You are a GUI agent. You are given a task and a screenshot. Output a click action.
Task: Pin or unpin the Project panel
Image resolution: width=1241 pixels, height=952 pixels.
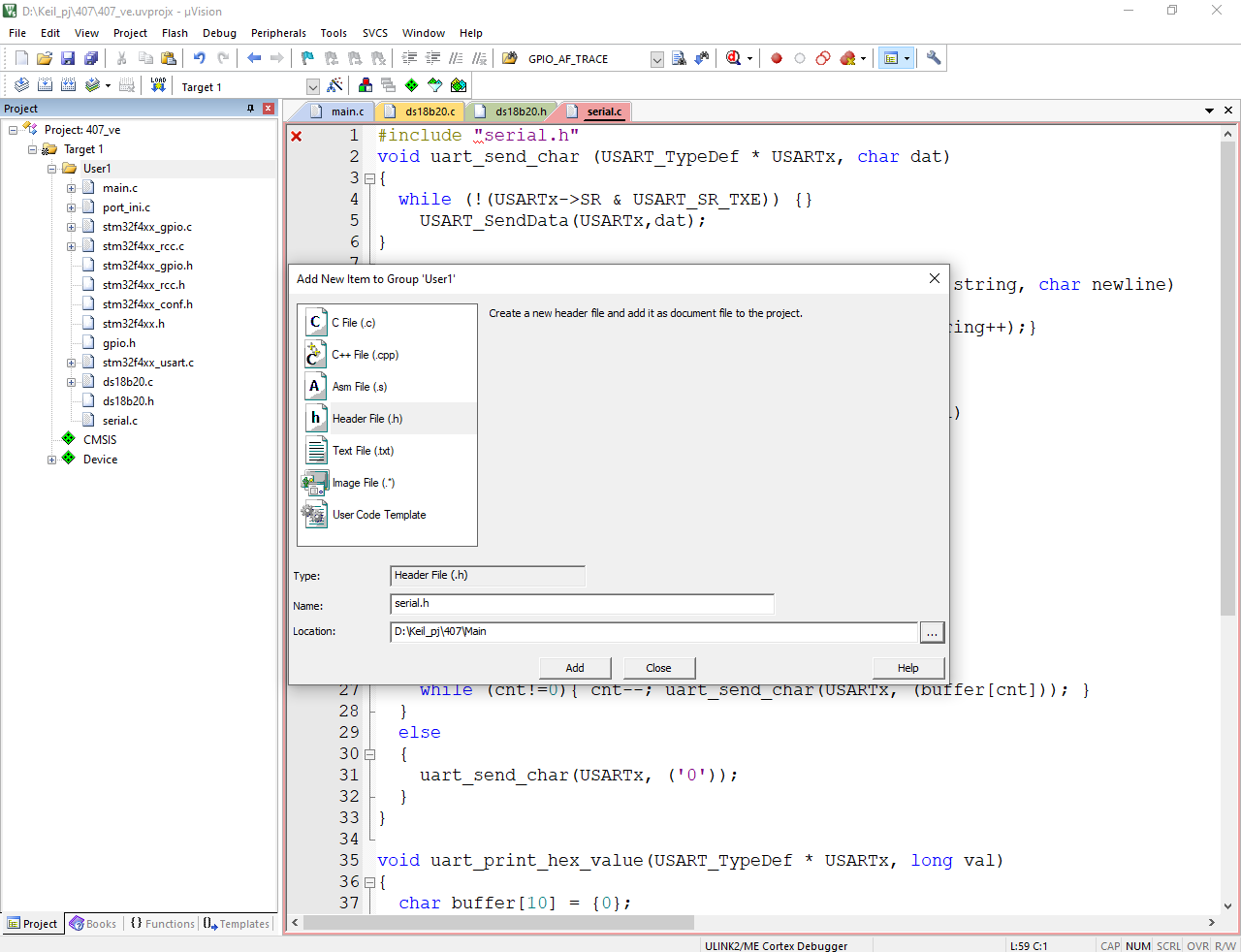click(251, 109)
